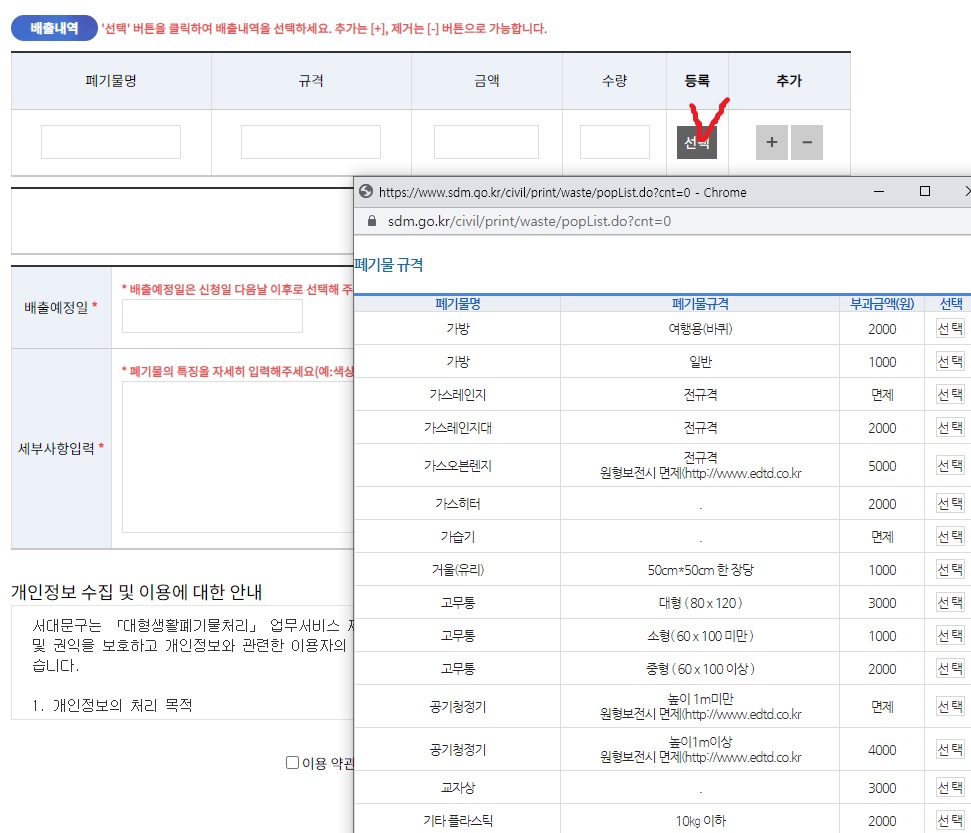Select the 가스오븐렌지 item

point(950,466)
